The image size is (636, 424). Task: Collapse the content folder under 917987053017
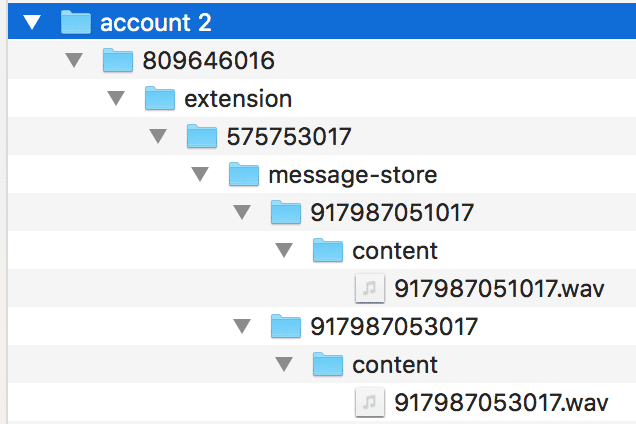pyautogui.click(x=283, y=364)
